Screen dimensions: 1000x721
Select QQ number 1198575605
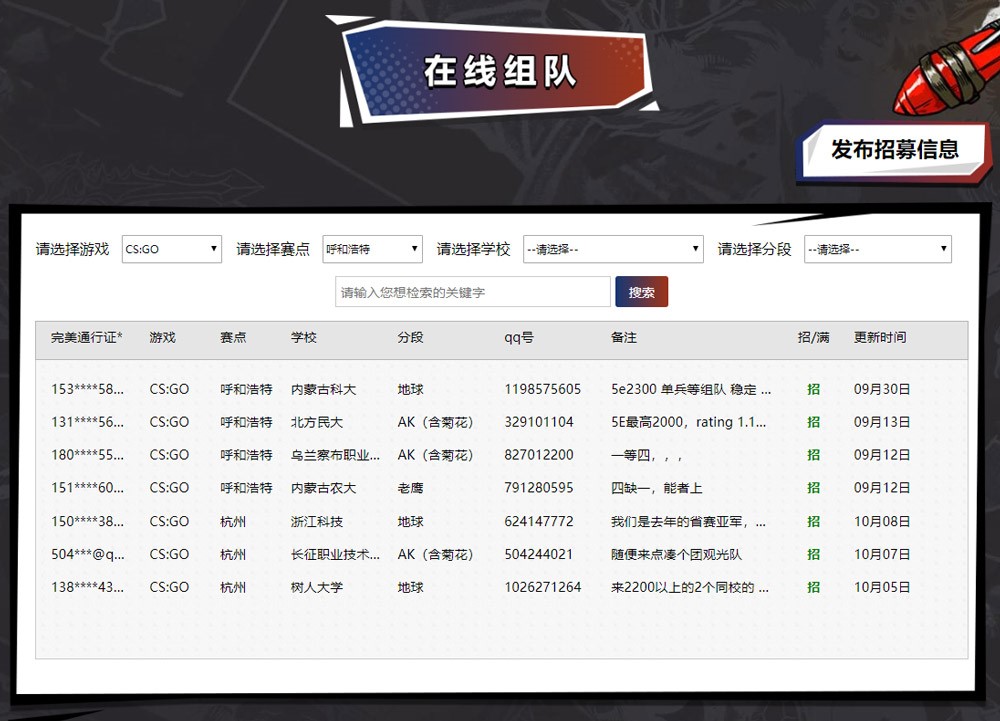coord(542,389)
